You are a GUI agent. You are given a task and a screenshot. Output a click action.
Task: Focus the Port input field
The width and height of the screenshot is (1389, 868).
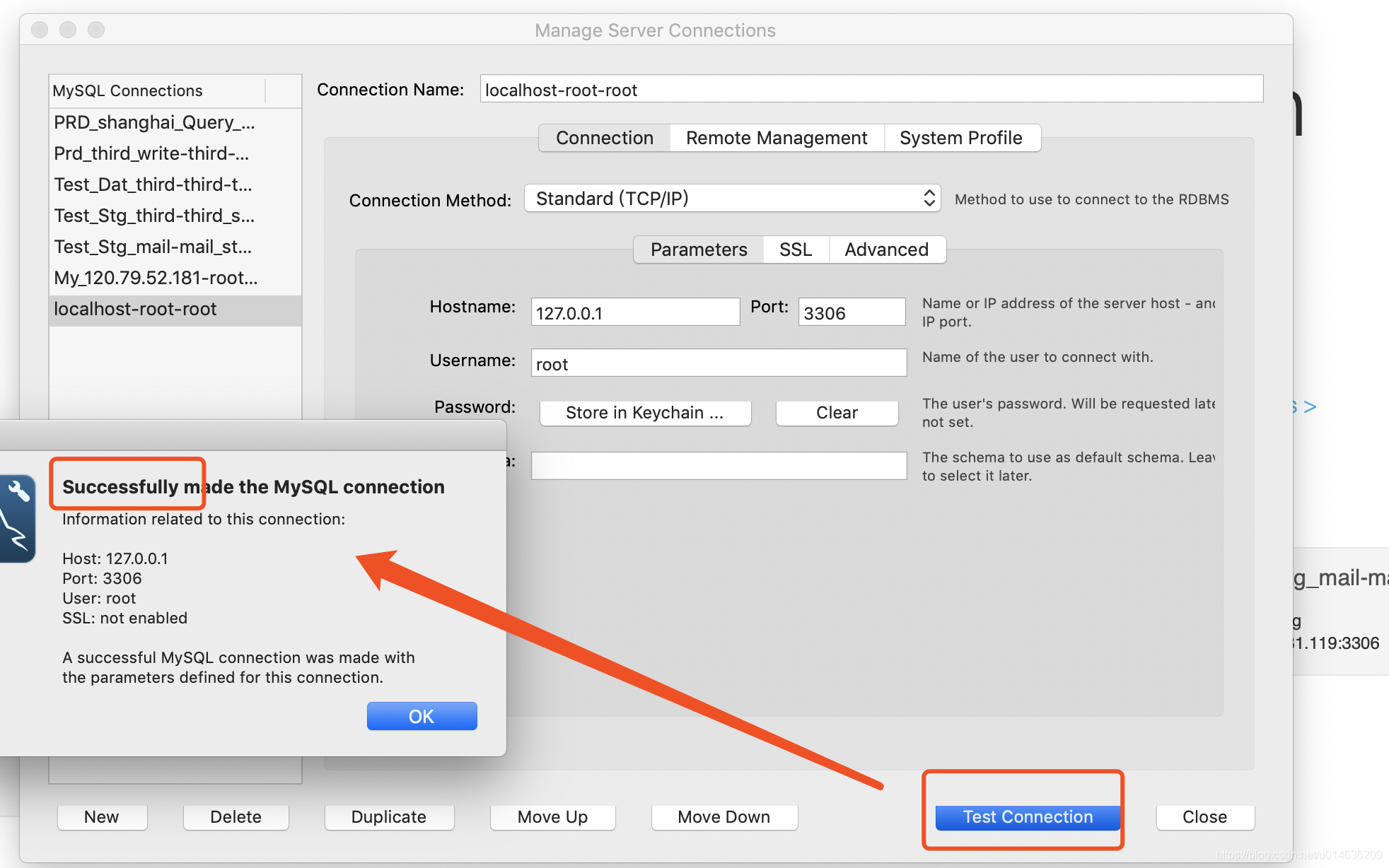point(852,312)
